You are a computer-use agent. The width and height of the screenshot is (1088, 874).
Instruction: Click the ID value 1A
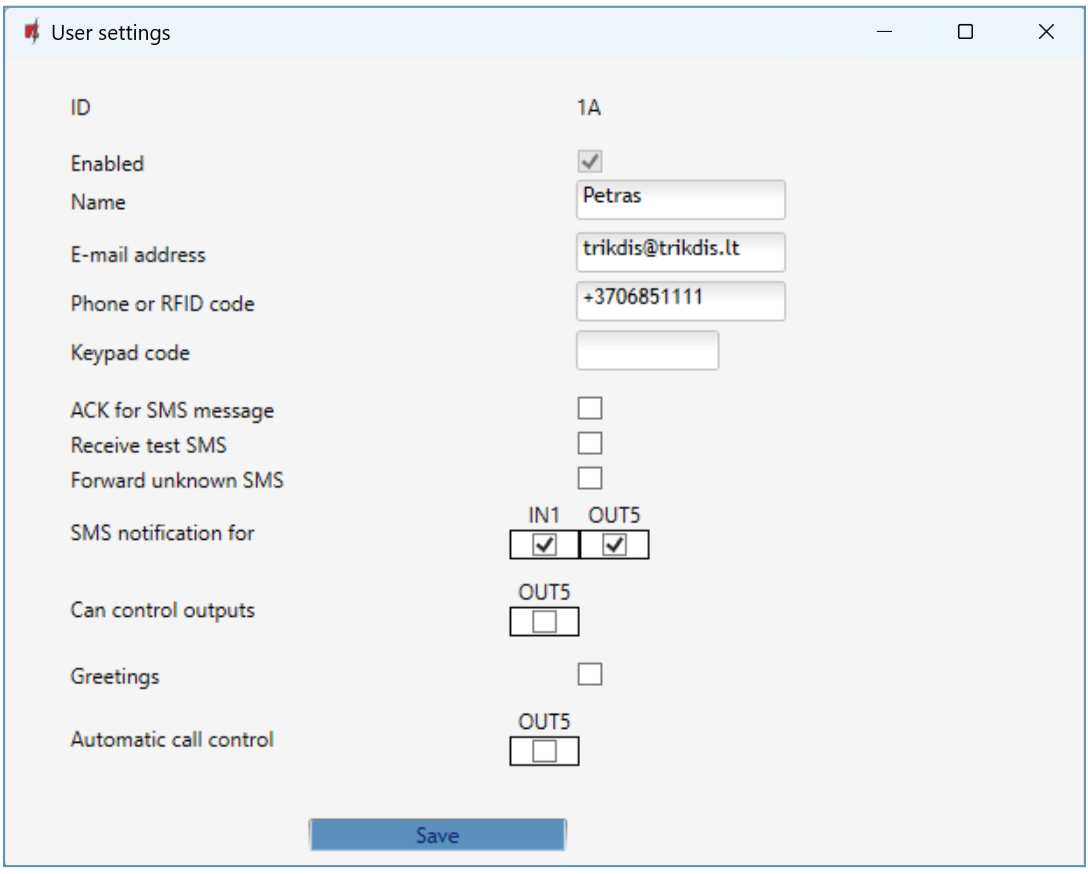tap(588, 108)
